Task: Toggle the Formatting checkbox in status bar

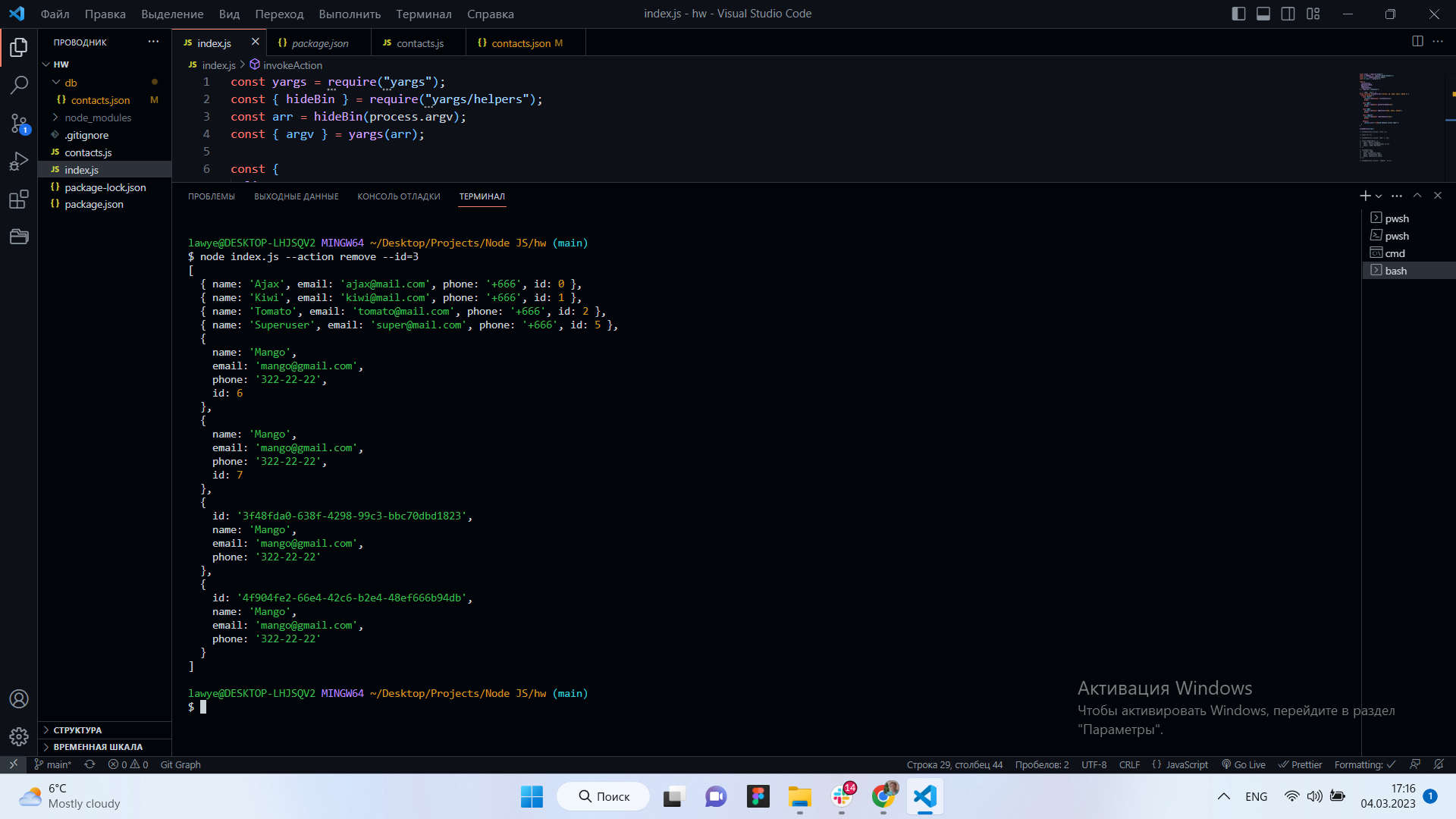Action: (1363, 764)
